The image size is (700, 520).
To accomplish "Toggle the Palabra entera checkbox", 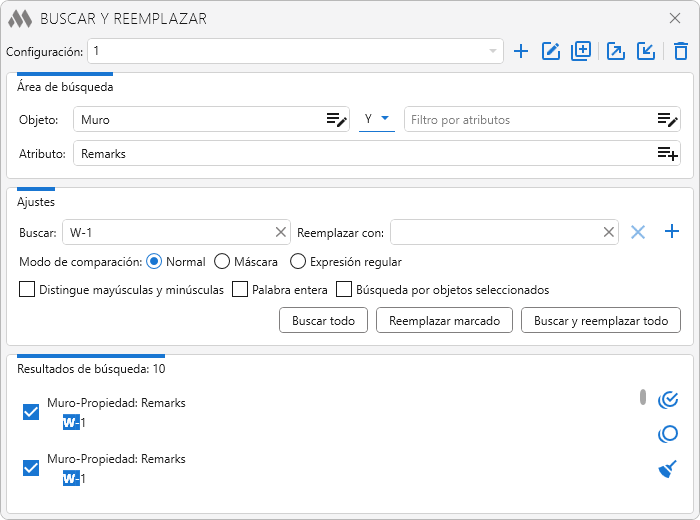I will click(x=240, y=290).
